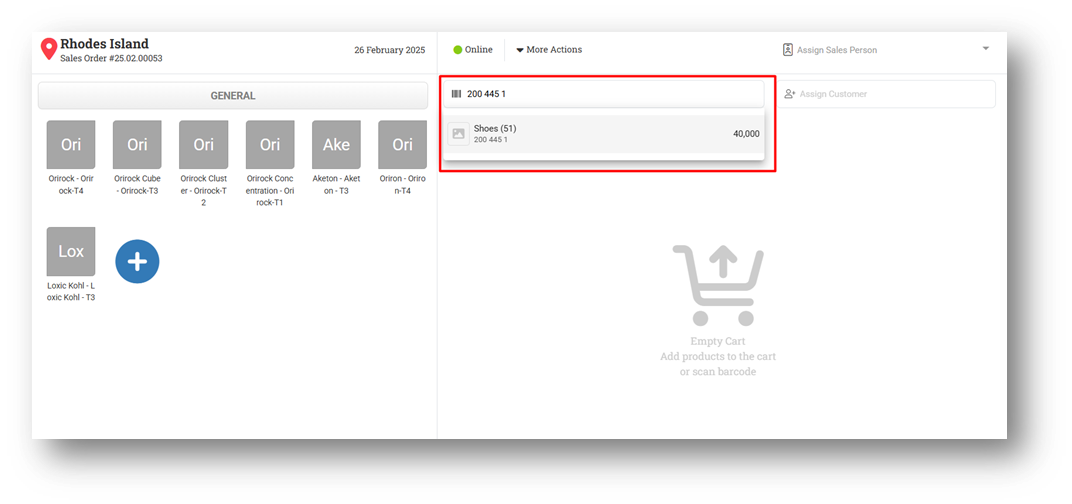
Task: Click the green Online status indicator
Action: tap(457, 50)
